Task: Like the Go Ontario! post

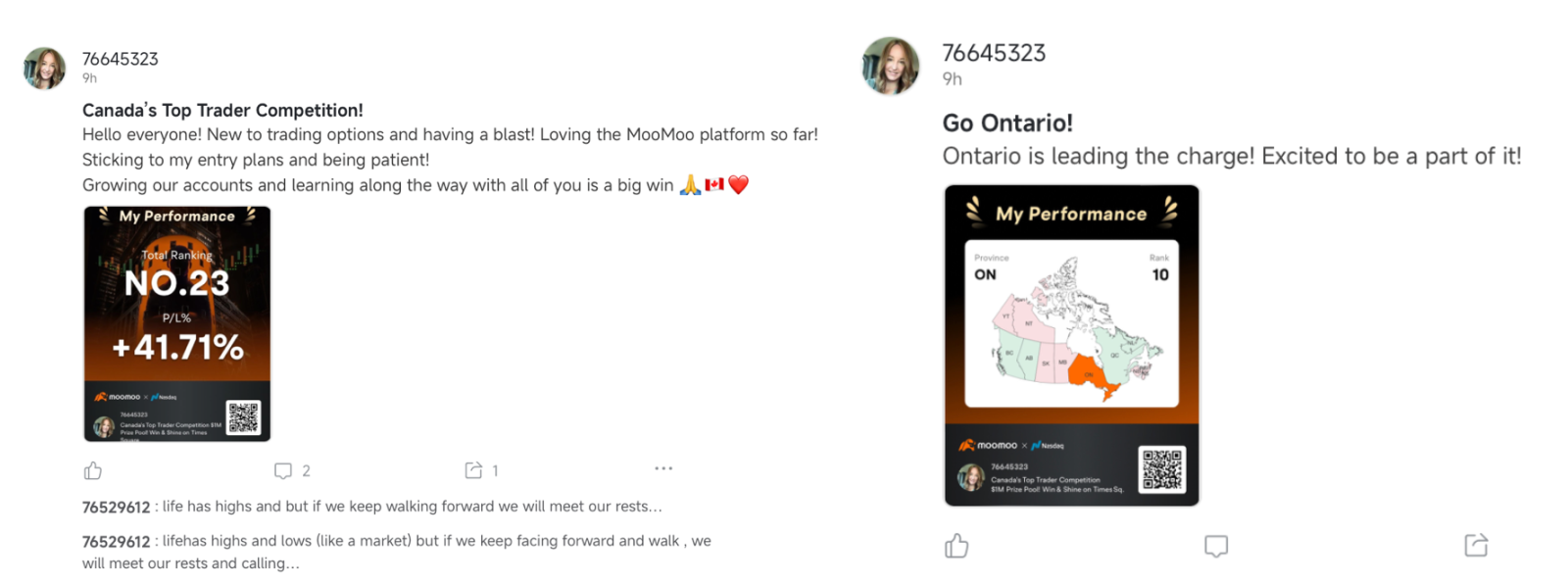Action: (x=957, y=546)
